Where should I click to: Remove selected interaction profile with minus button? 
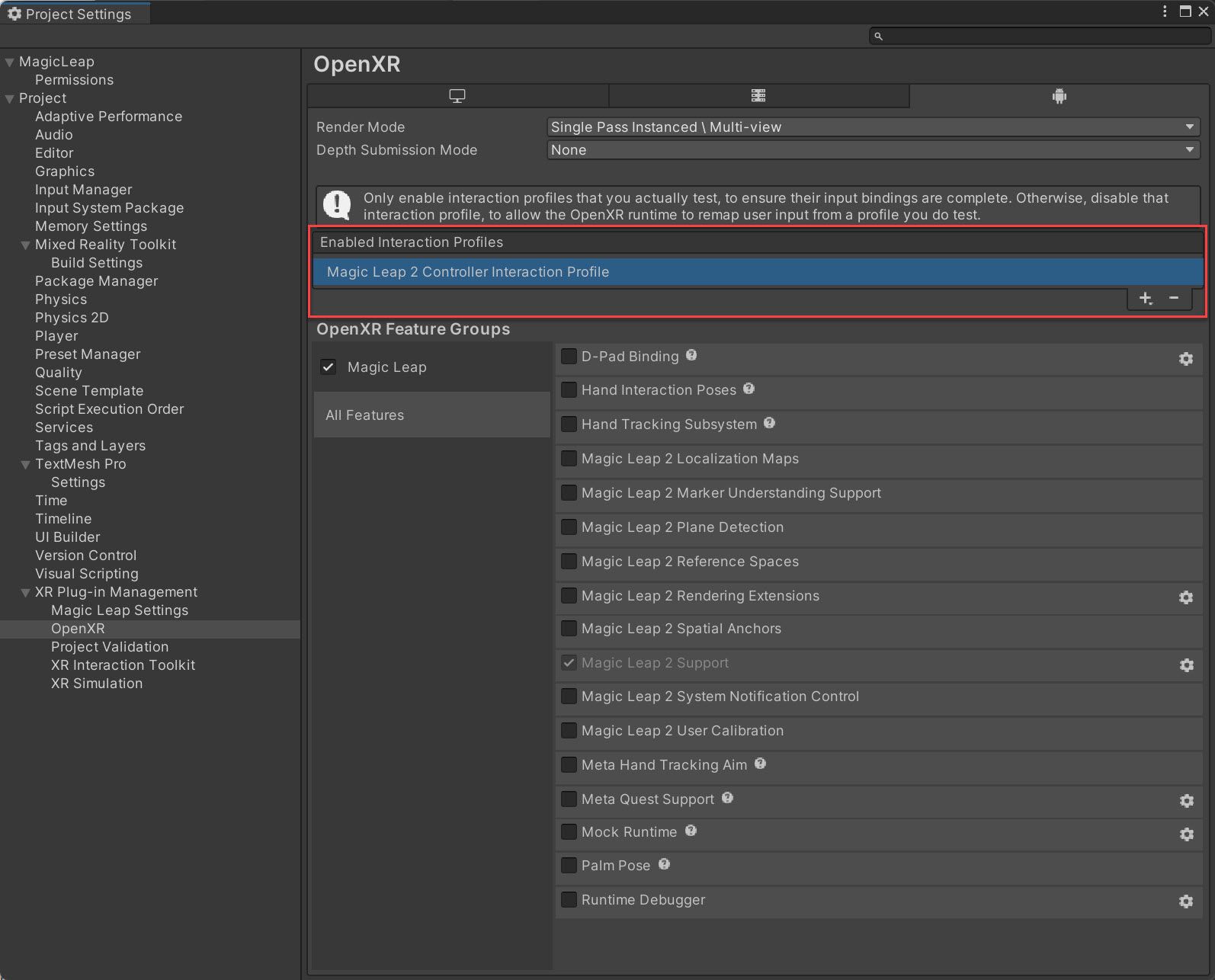pyautogui.click(x=1174, y=298)
